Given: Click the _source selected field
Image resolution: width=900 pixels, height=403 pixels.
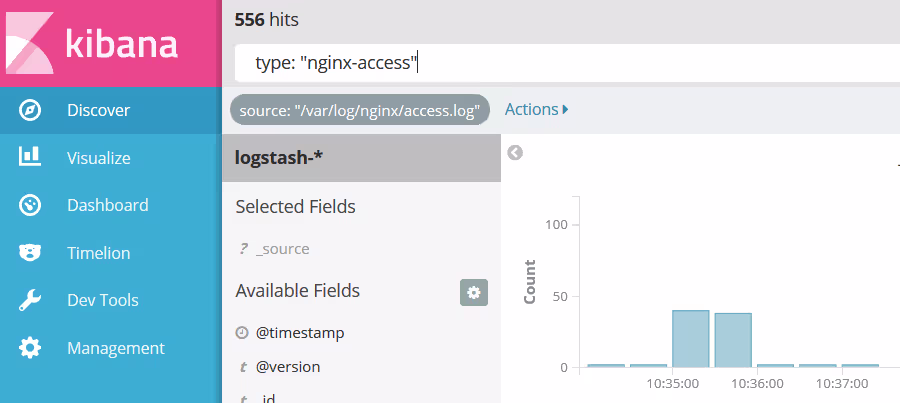Looking at the screenshot, I should 282,249.
